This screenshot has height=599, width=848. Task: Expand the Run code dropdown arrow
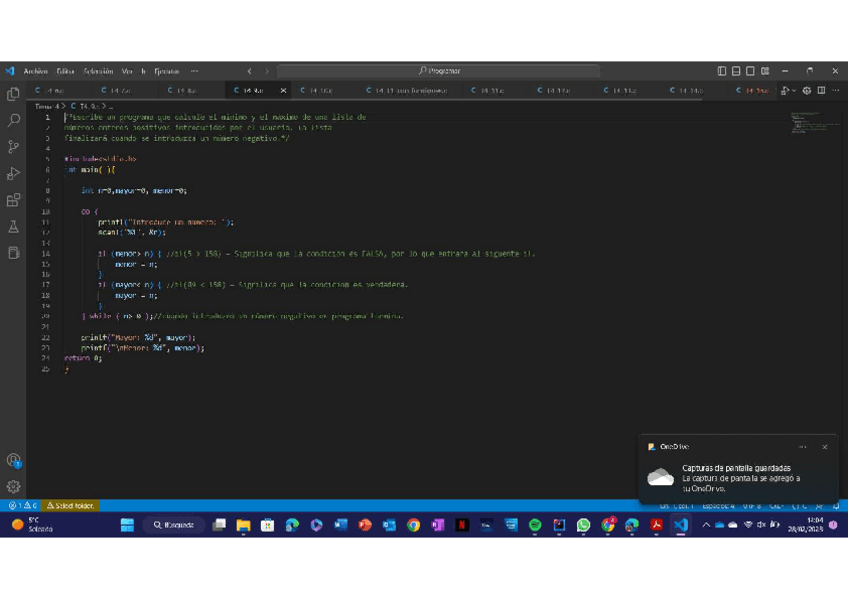(x=794, y=90)
